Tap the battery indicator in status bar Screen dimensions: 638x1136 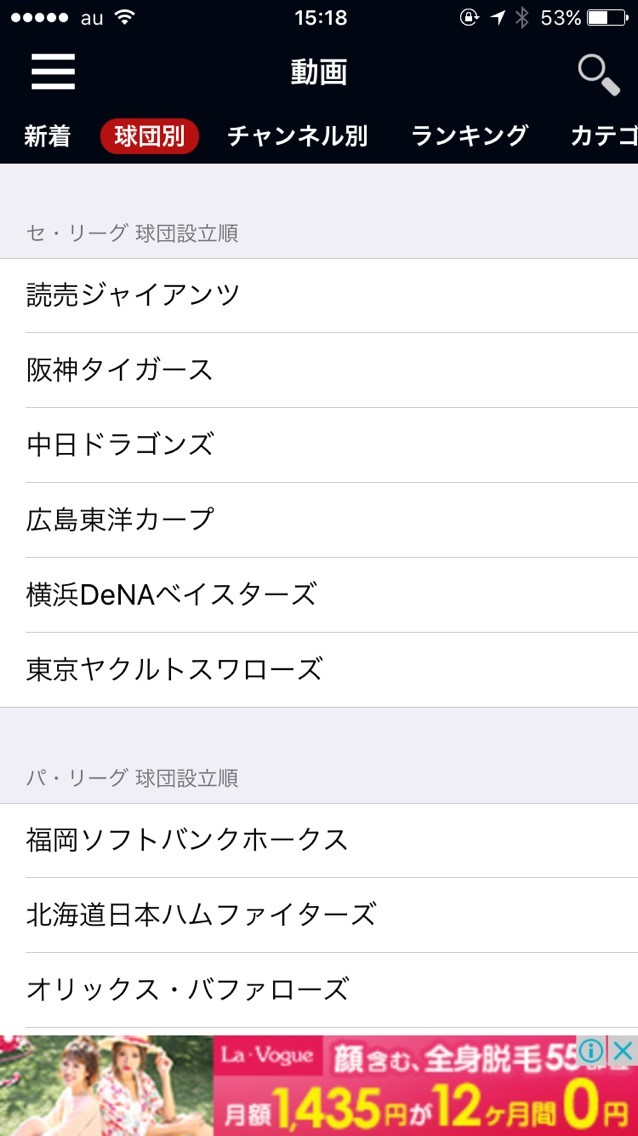coord(605,18)
